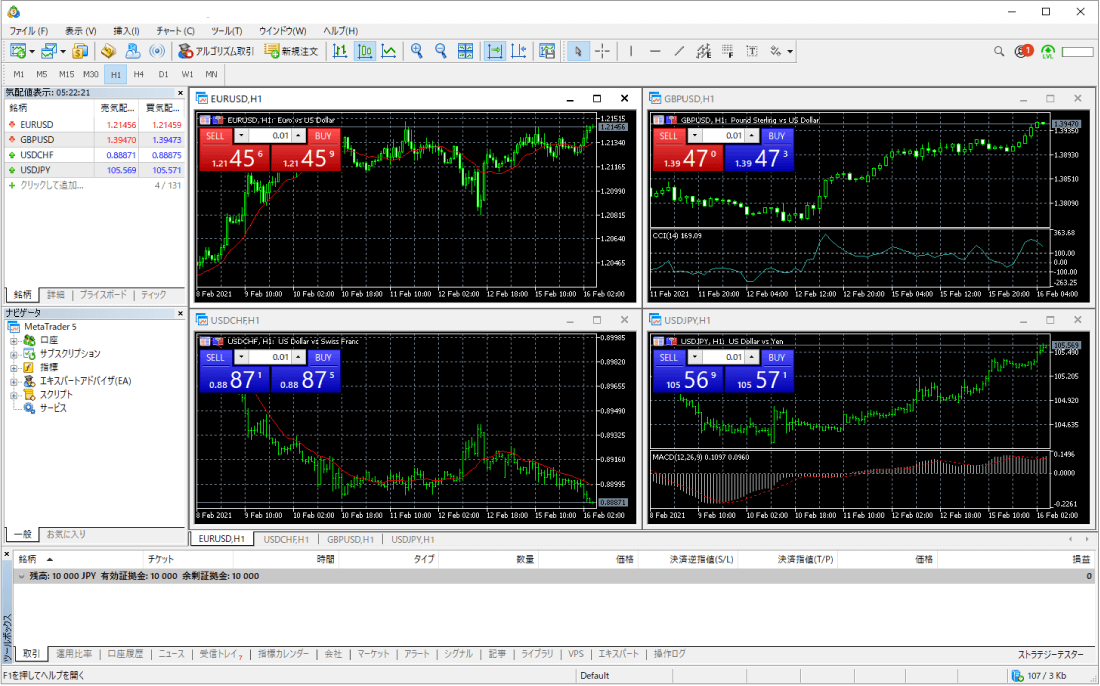This screenshot has height=686, width=1100.
Task: Select the crosshair cursor tool
Action: point(603,51)
